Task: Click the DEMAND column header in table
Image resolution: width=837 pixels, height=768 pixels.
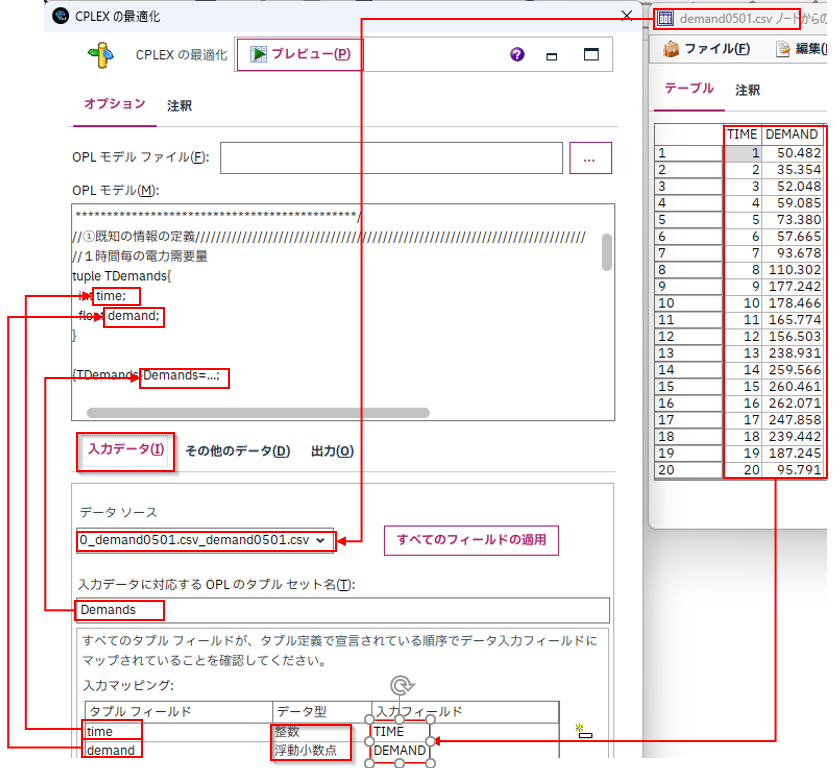Action: [792, 134]
